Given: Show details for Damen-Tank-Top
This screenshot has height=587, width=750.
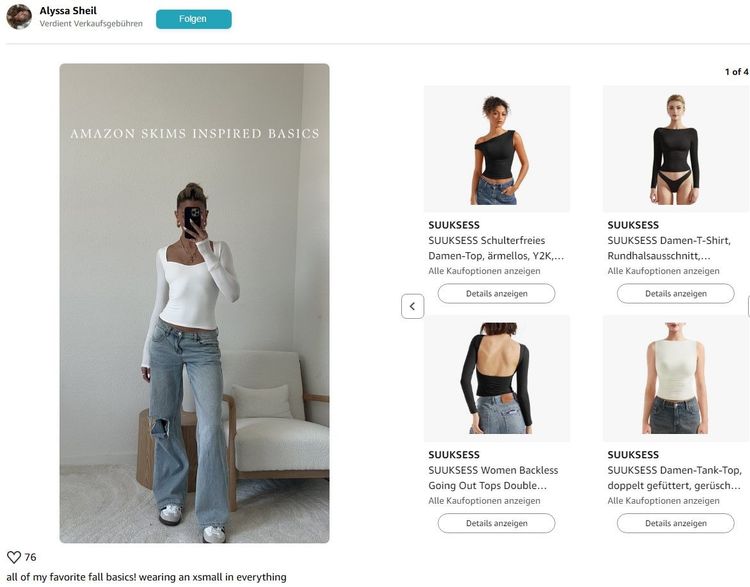Looking at the screenshot, I should pyautogui.click(x=675, y=523).
